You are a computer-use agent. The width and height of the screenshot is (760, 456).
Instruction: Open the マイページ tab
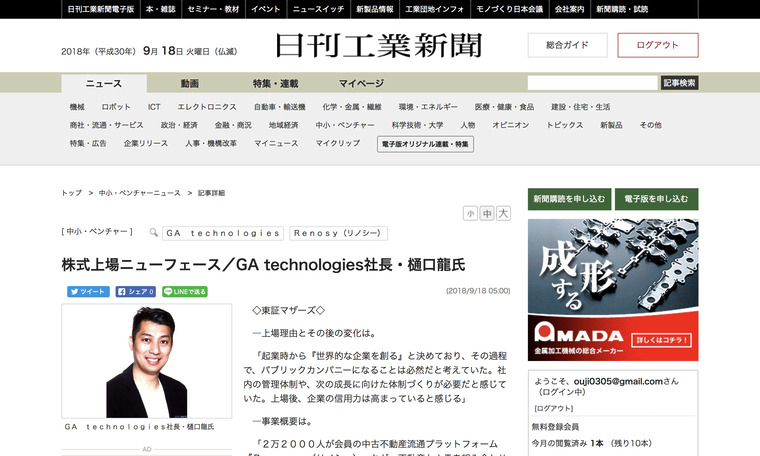(361, 83)
